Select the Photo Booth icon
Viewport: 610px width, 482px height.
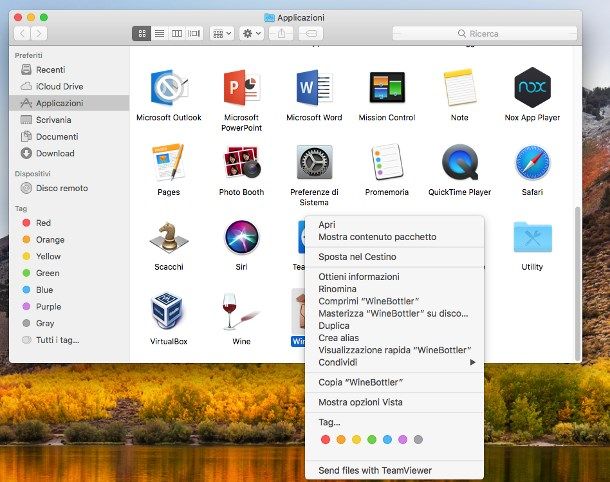[x=241, y=162]
